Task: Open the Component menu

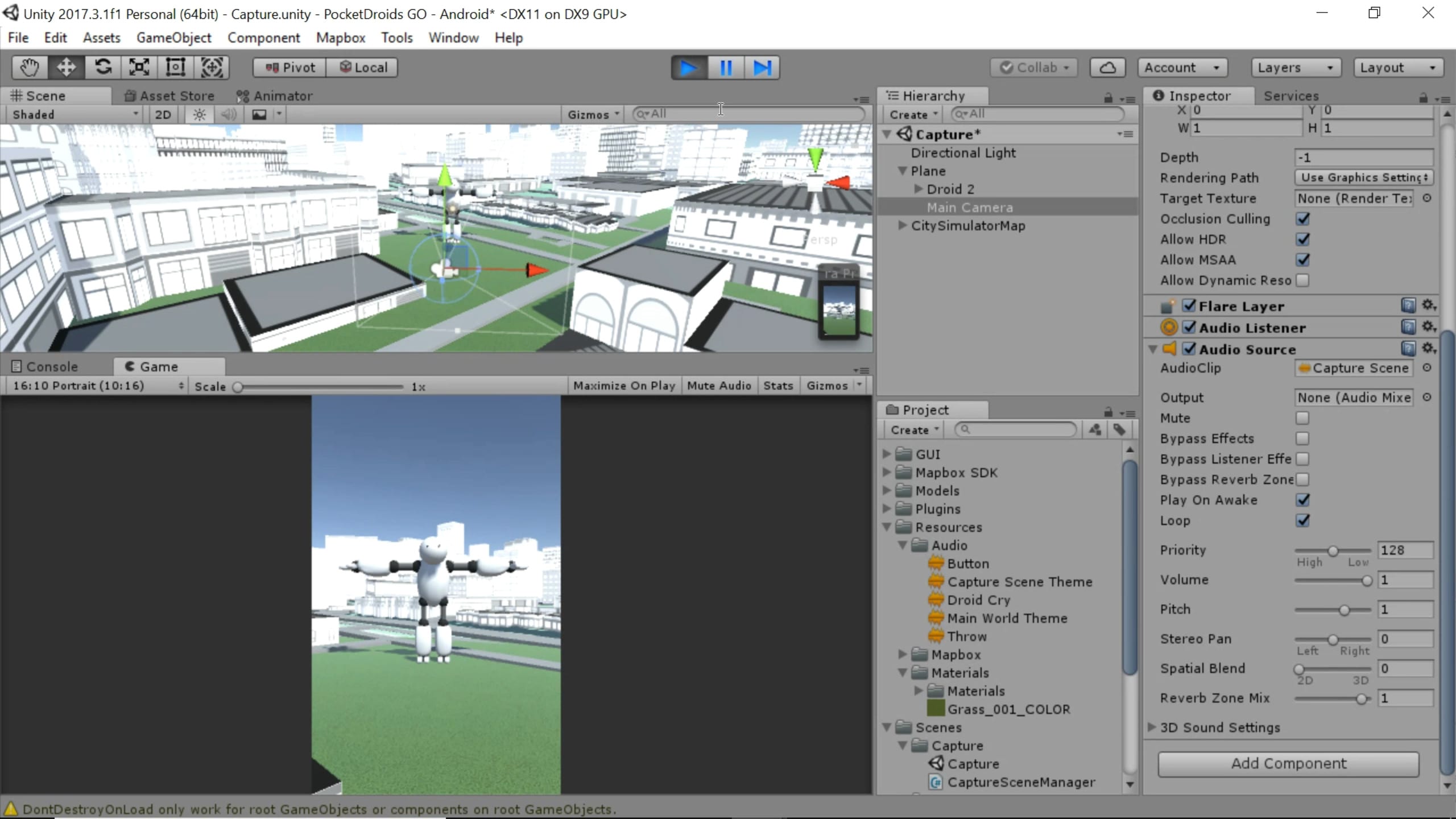Action: click(x=263, y=38)
